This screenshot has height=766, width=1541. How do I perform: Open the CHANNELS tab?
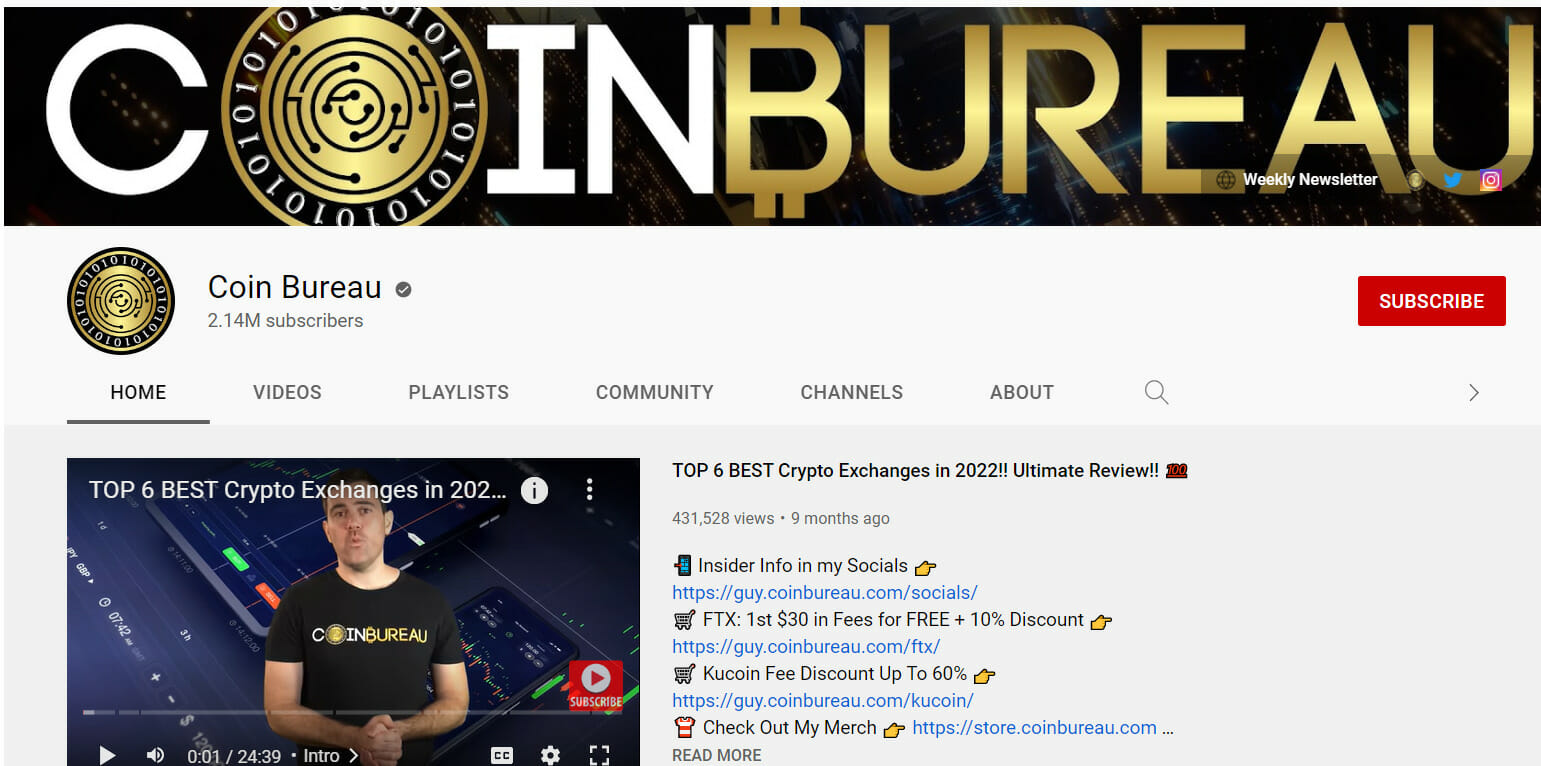[x=852, y=392]
